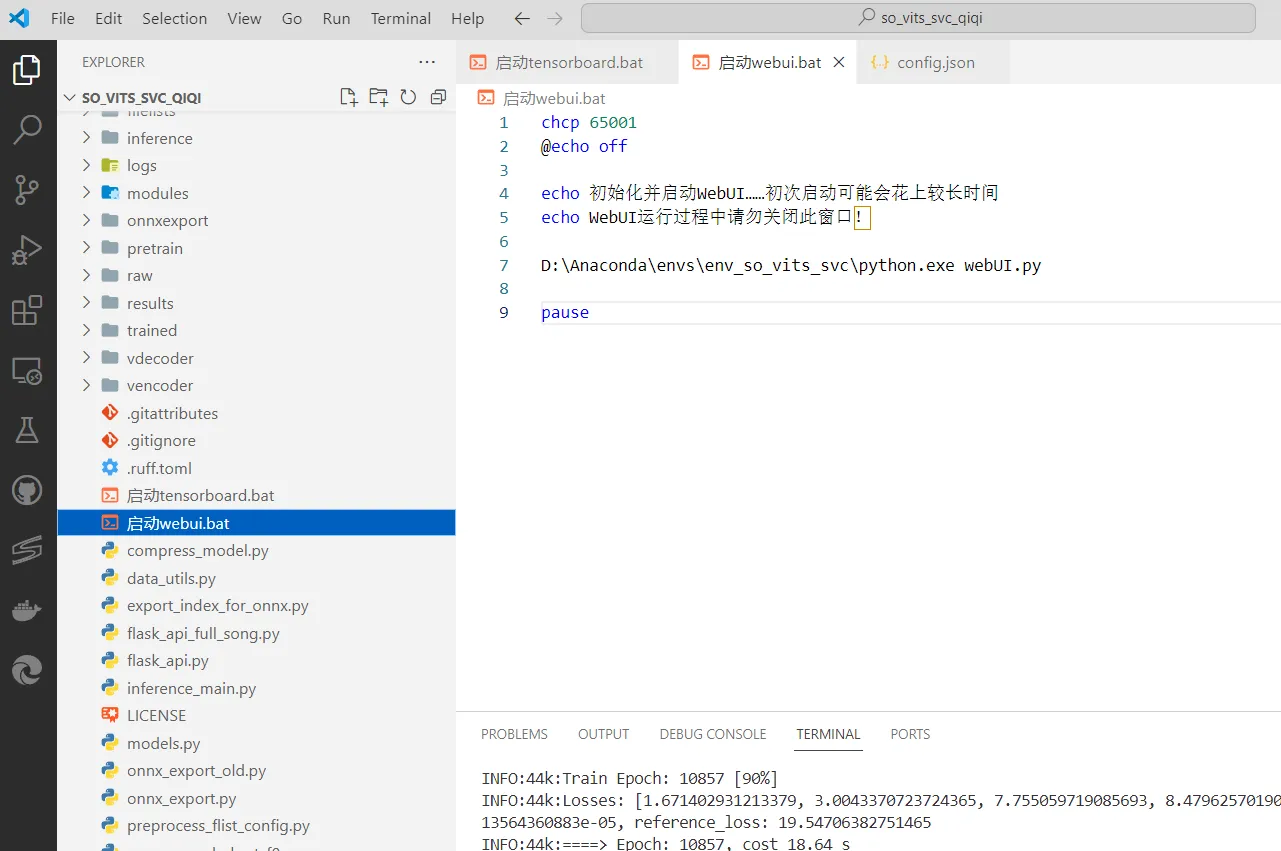1281x851 pixels.
Task: Open Explorer more actions ellipsis
Action: point(427,62)
